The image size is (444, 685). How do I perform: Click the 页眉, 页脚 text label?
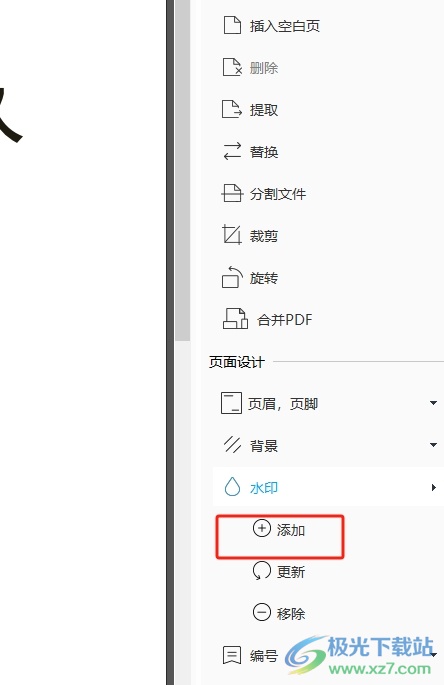(283, 404)
